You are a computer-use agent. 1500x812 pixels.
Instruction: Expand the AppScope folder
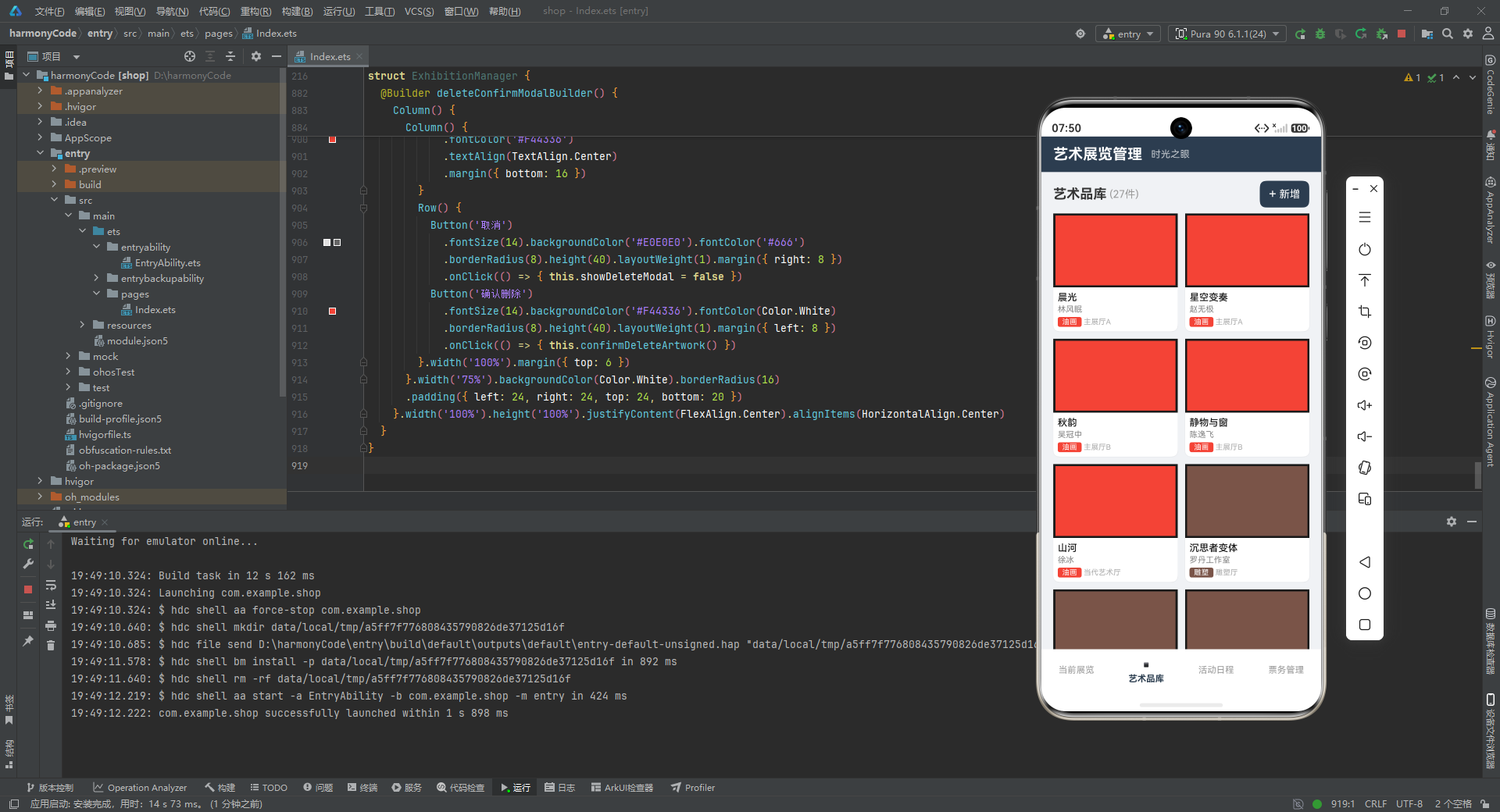click(x=40, y=137)
